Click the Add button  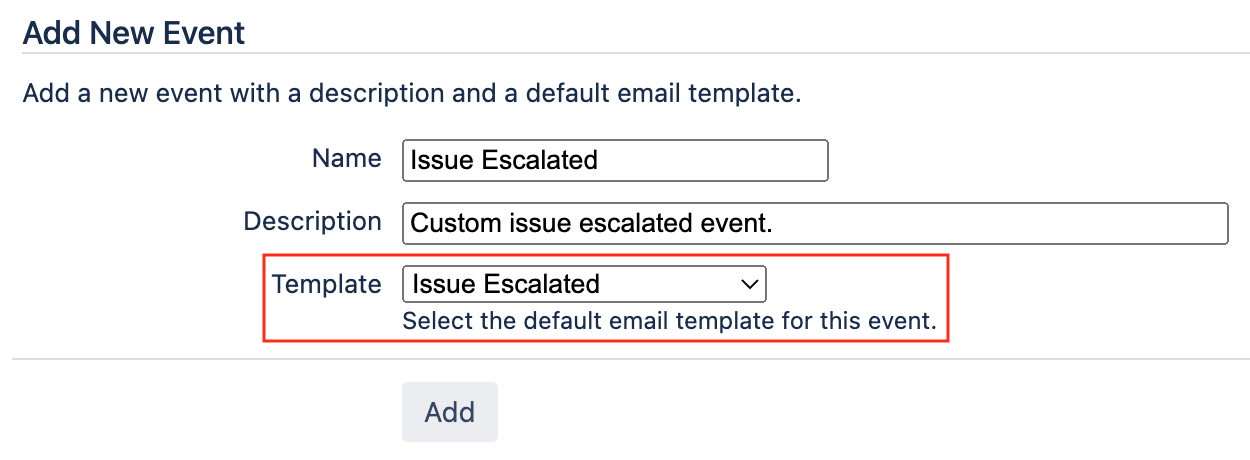(450, 412)
